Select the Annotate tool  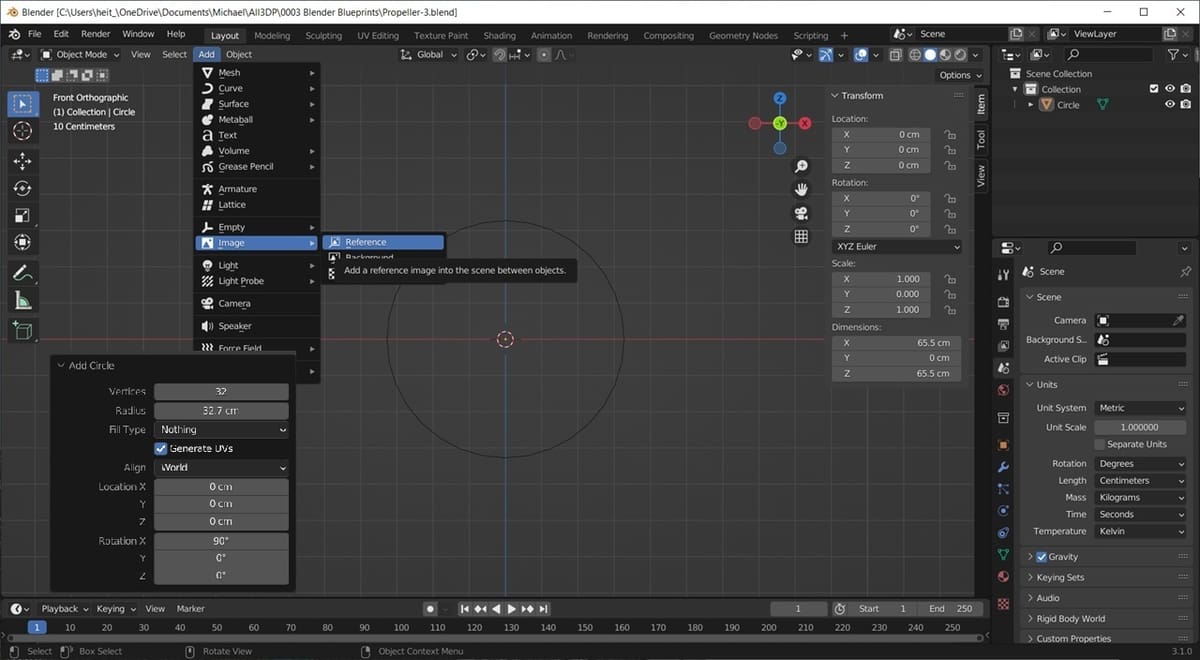23,273
